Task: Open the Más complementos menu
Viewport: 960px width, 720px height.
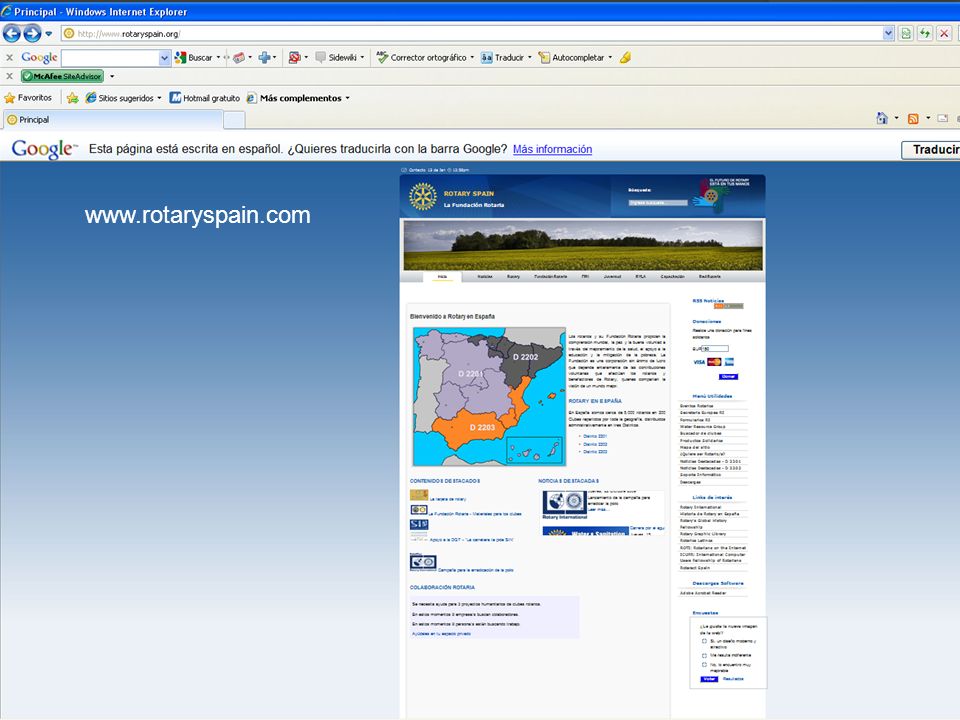Action: [298, 98]
